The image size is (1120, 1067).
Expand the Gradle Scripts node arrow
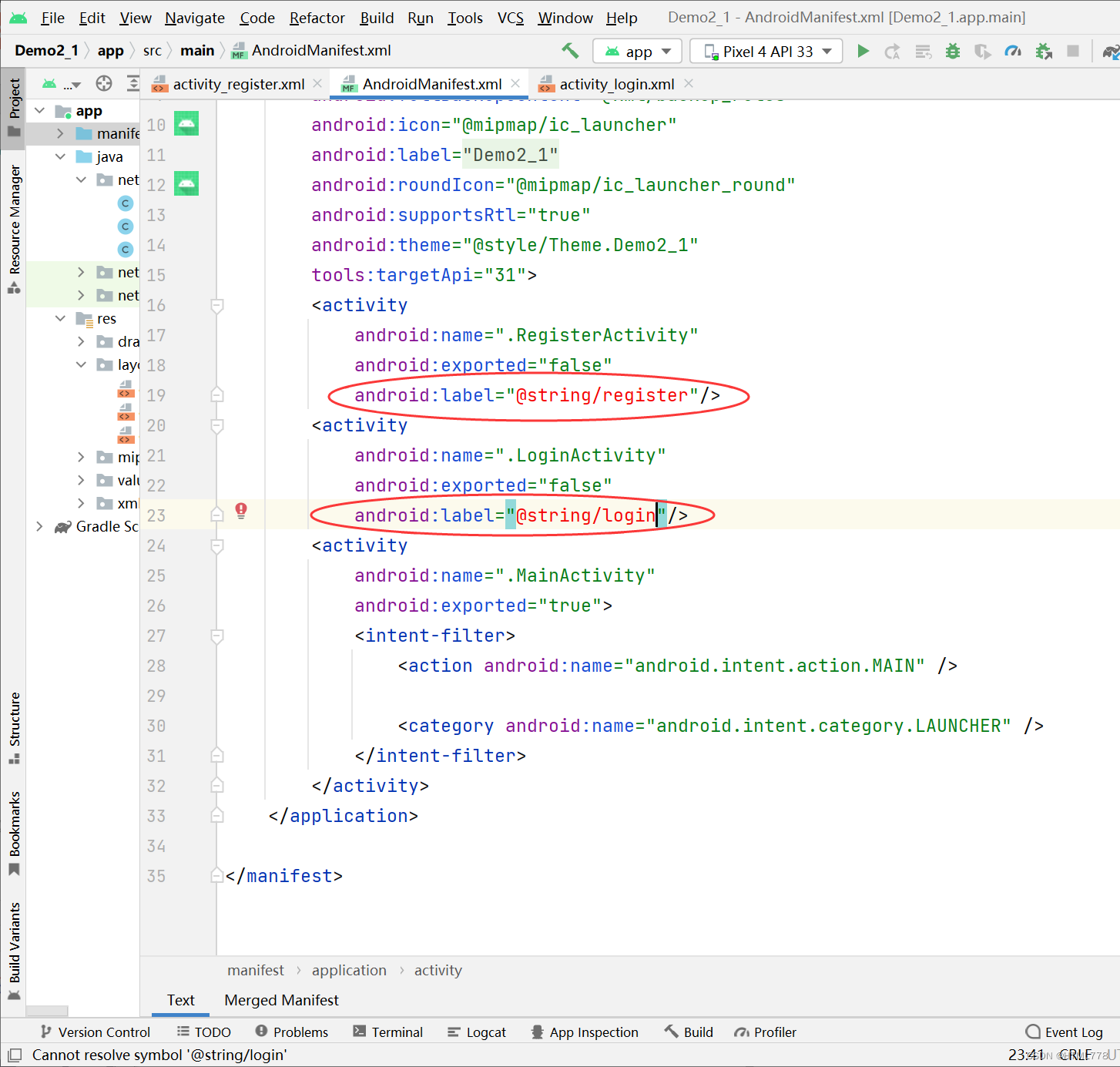click(x=40, y=526)
